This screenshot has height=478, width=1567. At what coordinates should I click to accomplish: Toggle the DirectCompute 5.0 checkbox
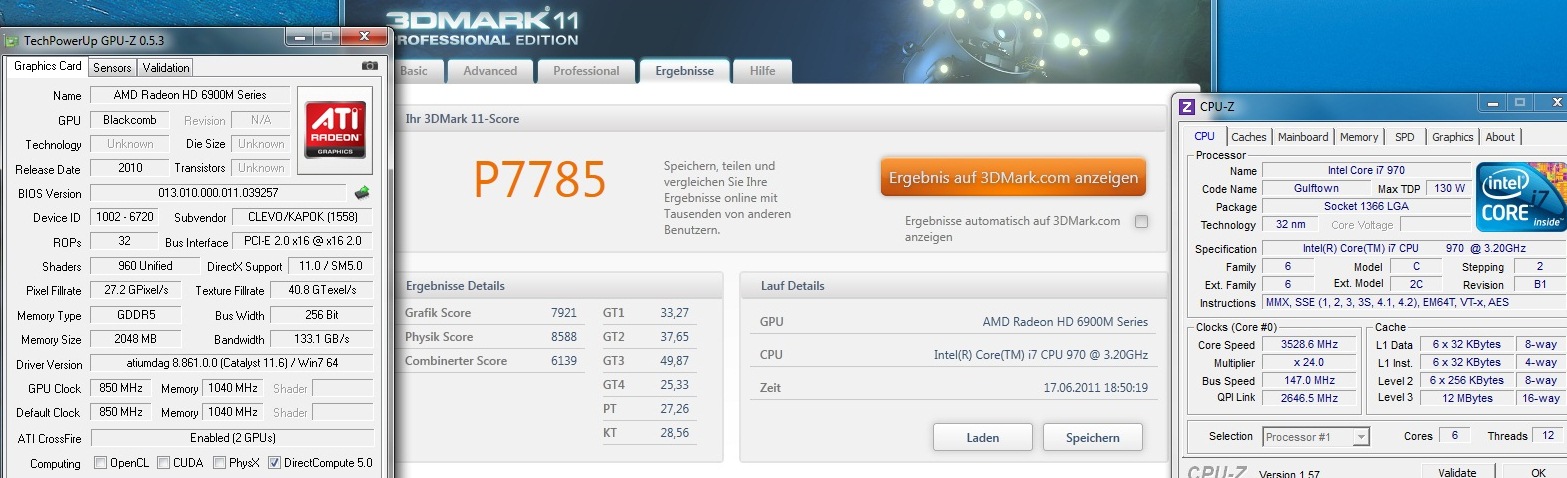274,463
